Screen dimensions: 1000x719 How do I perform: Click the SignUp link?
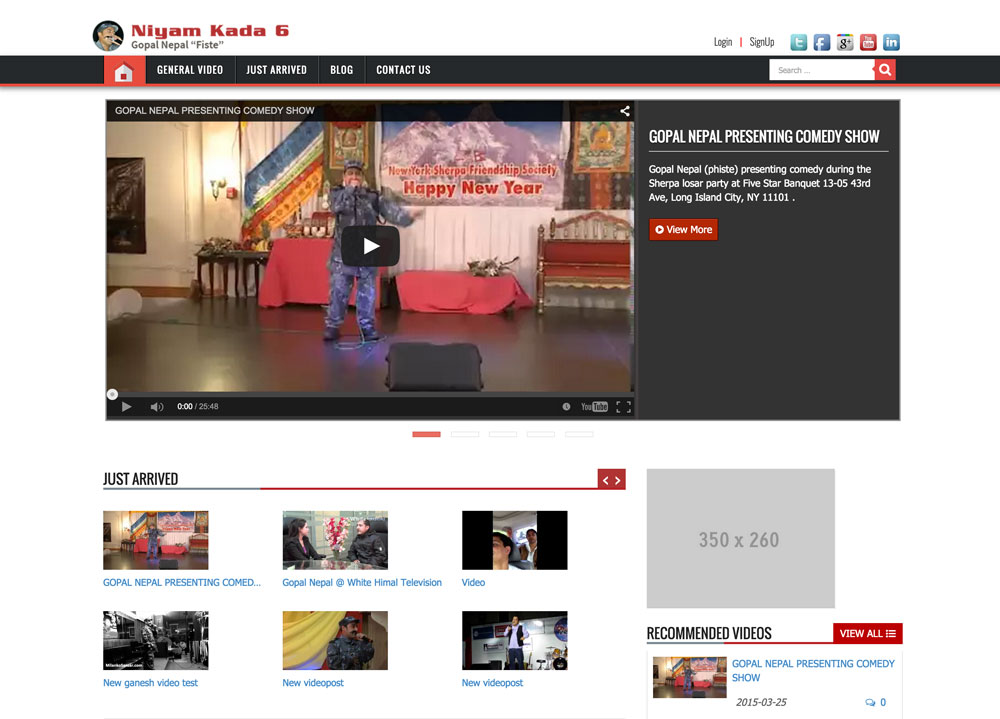coord(762,42)
